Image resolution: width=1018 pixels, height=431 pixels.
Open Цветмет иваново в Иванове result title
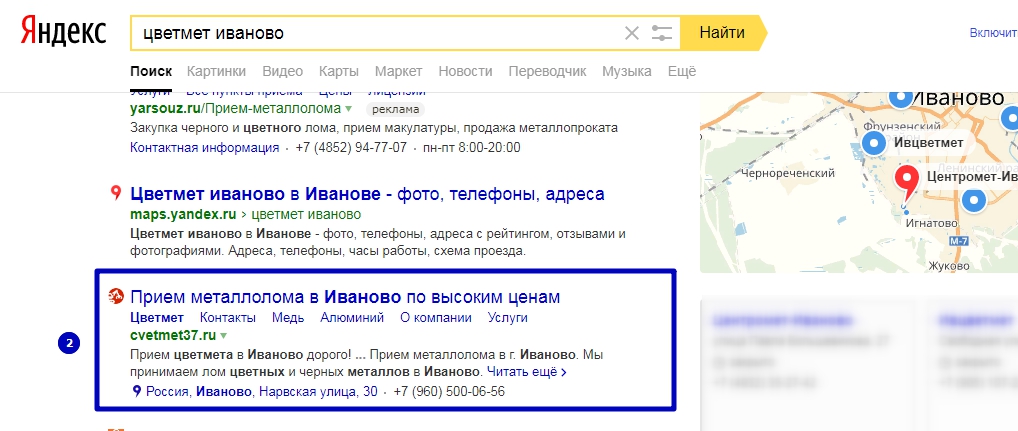pos(367,193)
